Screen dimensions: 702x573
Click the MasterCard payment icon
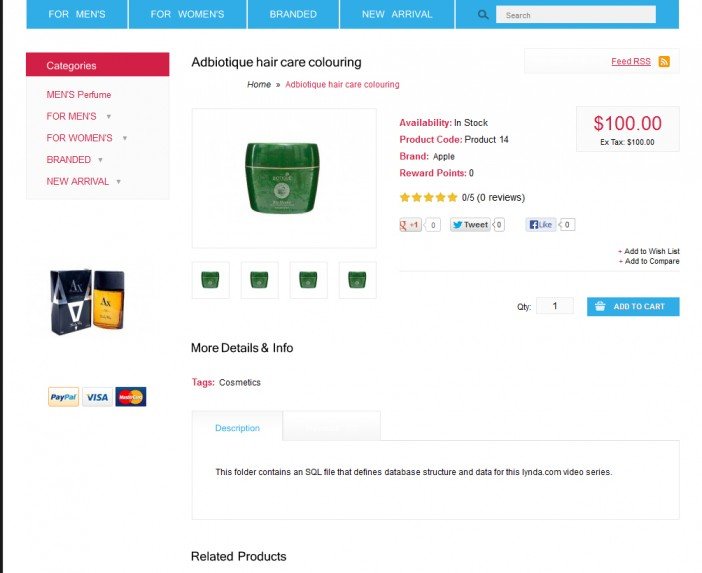[x=130, y=397]
